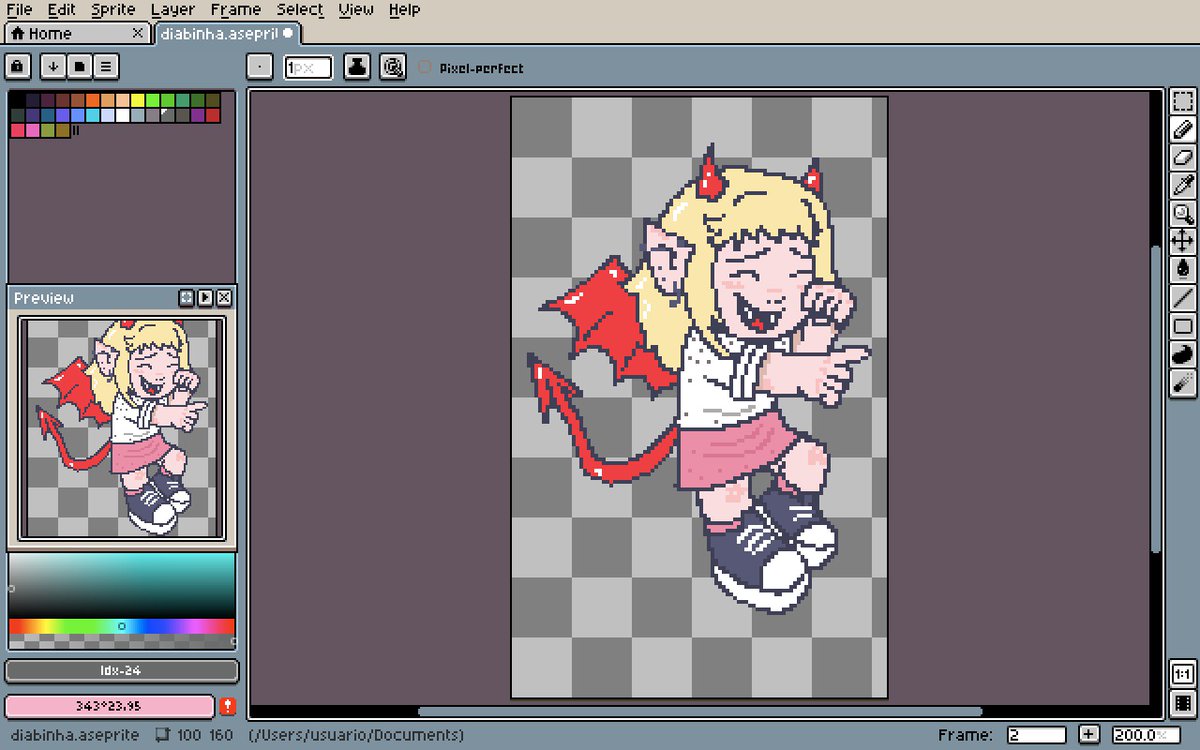Pick the yellow palette swatch
This screenshot has width=1200, height=750.
coord(138,100)
